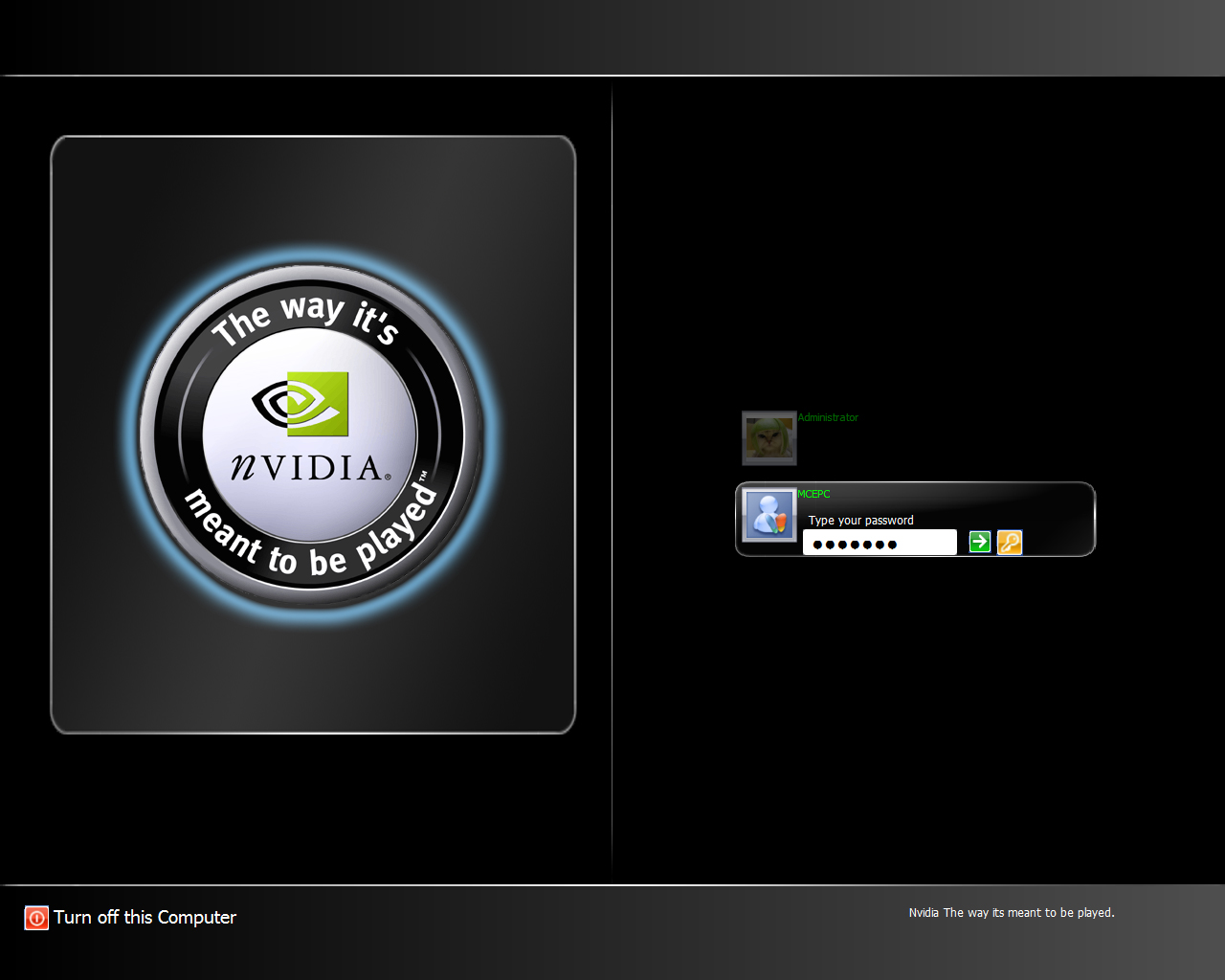Click the 'Nvidia The way its meant to be played.' text

tap(1012, 912)
